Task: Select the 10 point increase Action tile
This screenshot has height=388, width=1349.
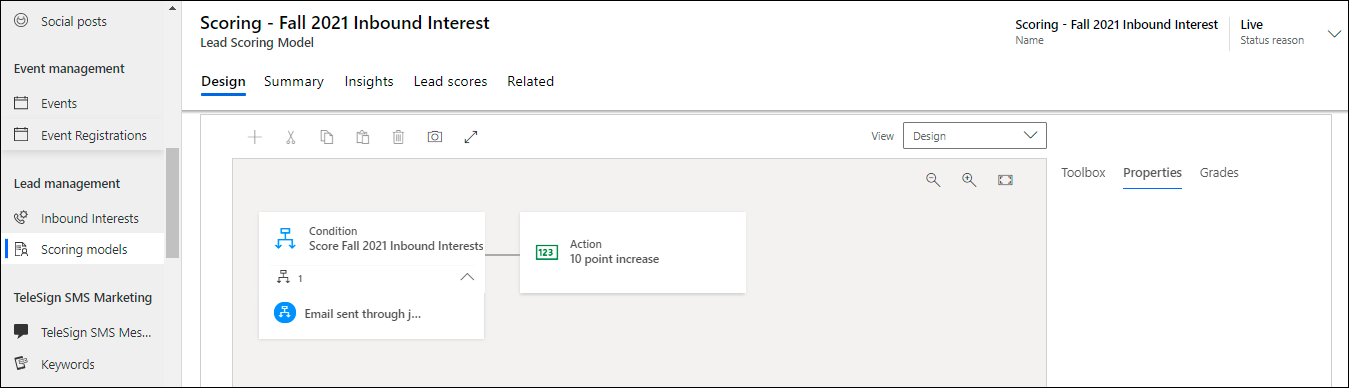Action: coord(633,252)
